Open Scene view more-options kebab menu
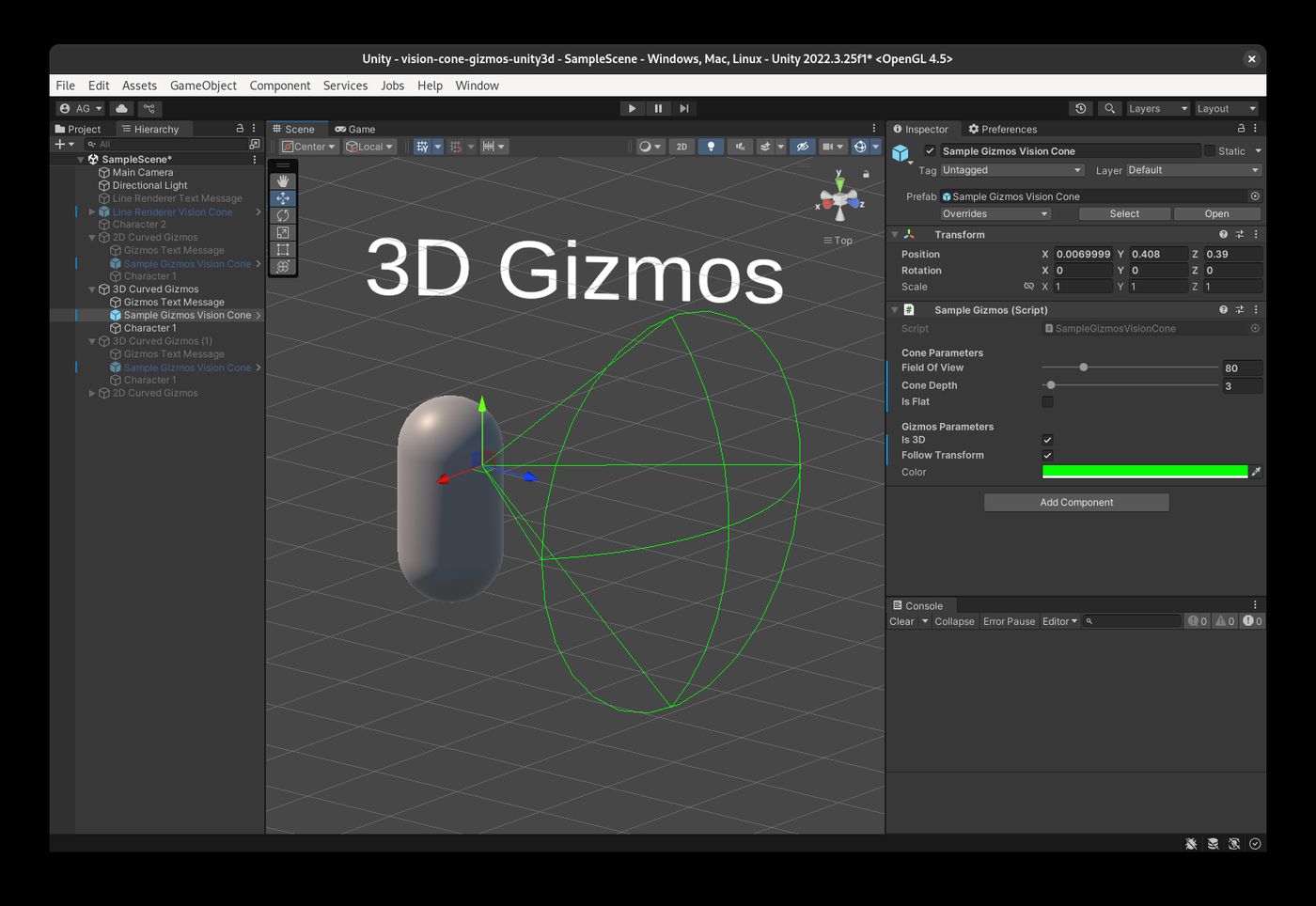The image size is (1316, 906). [x=874, y=129]
